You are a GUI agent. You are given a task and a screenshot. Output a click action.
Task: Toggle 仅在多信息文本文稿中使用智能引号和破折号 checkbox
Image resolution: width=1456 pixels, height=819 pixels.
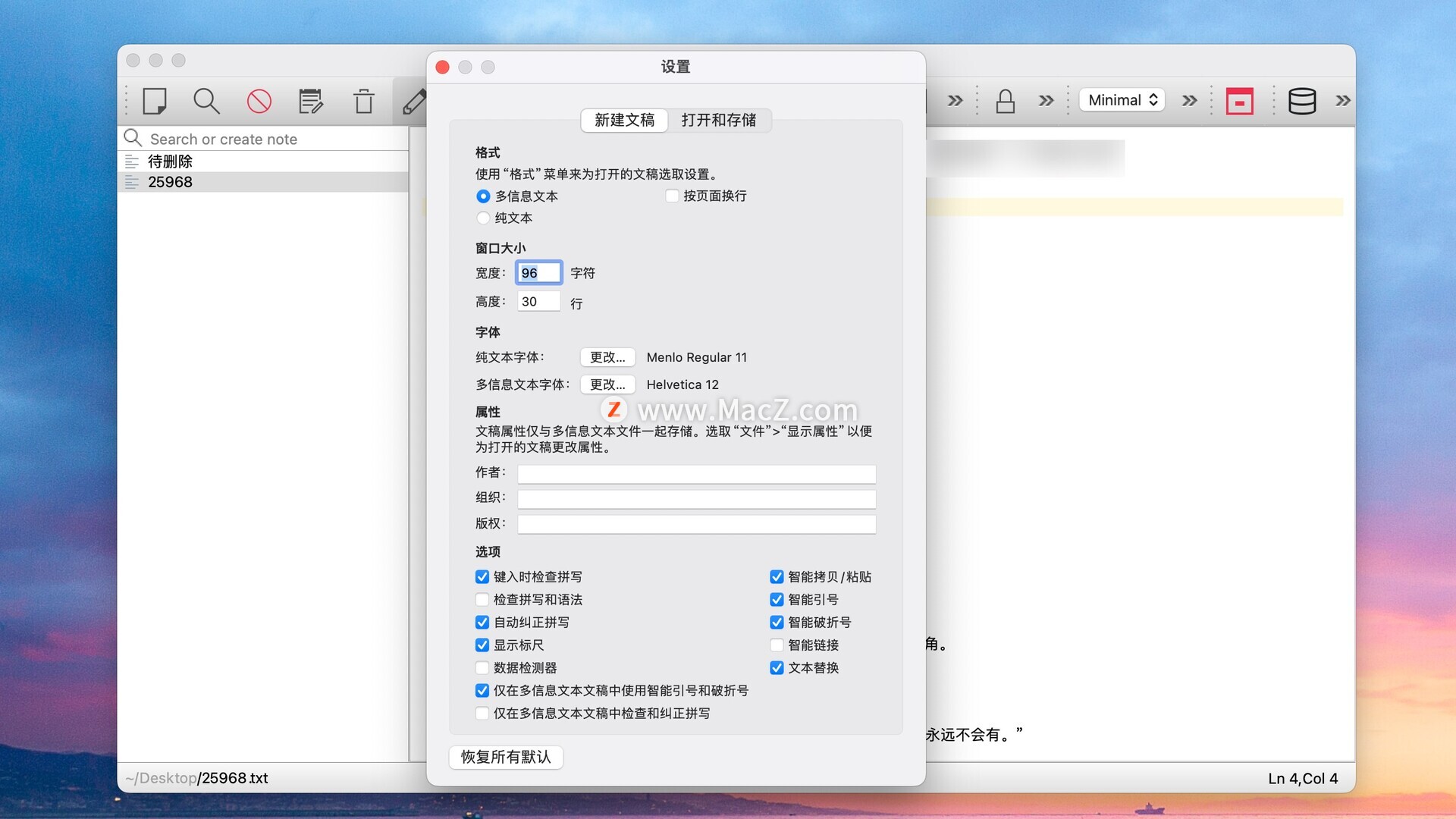pos(482,691)
